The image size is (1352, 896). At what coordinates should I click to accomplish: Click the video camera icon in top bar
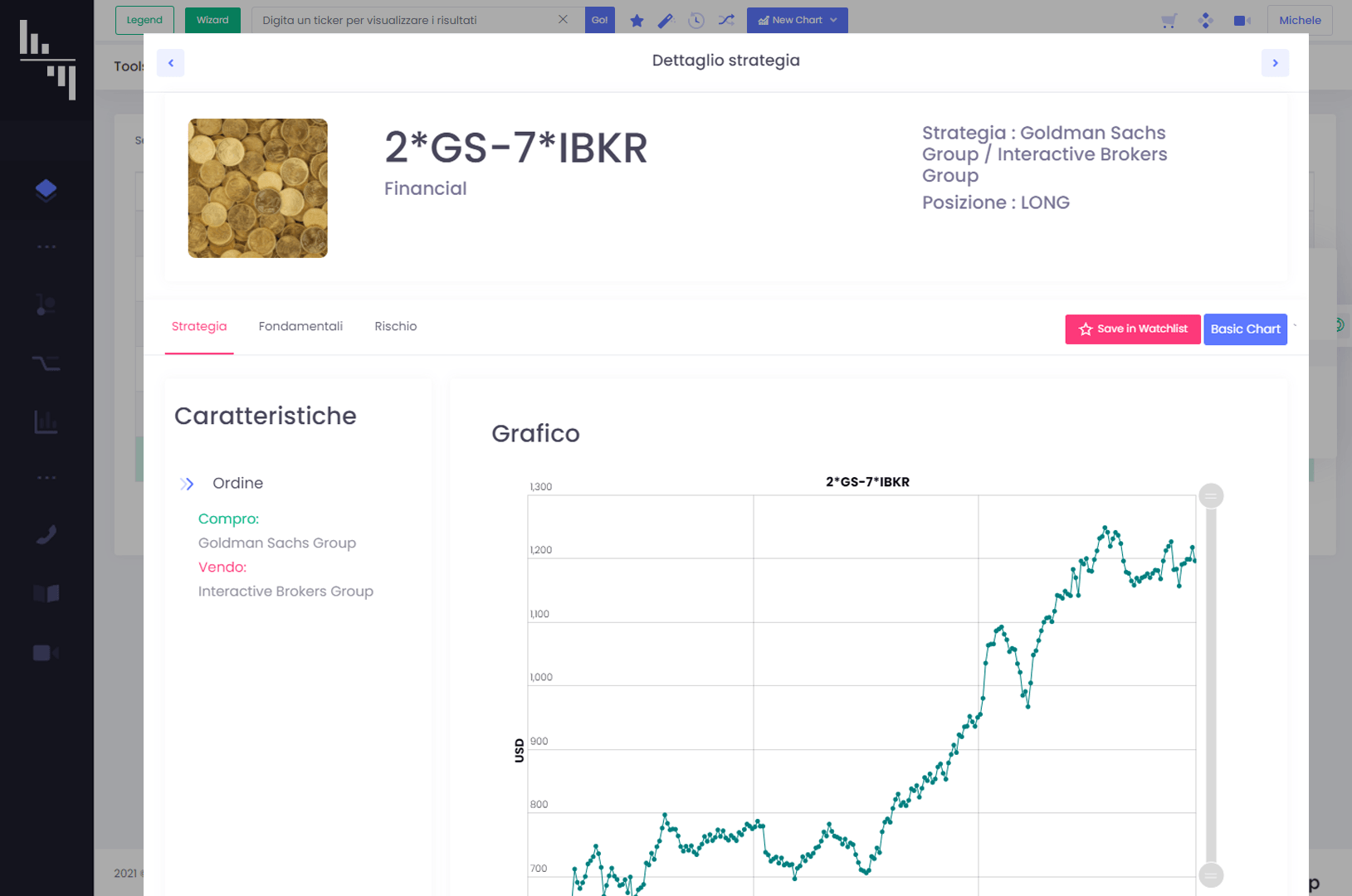[1242, 21]
